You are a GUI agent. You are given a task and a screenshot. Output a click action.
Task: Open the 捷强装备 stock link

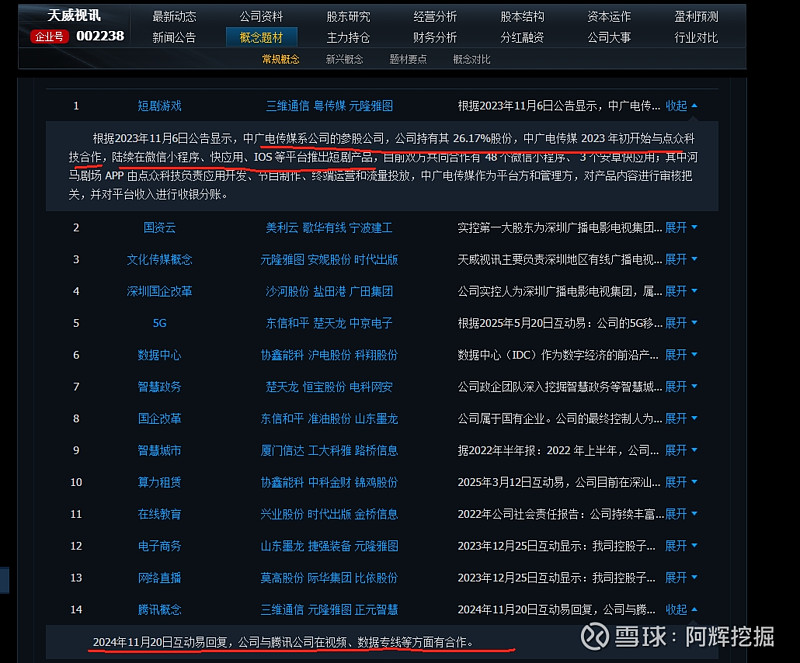pyautogui.click(x=329, y=546)
